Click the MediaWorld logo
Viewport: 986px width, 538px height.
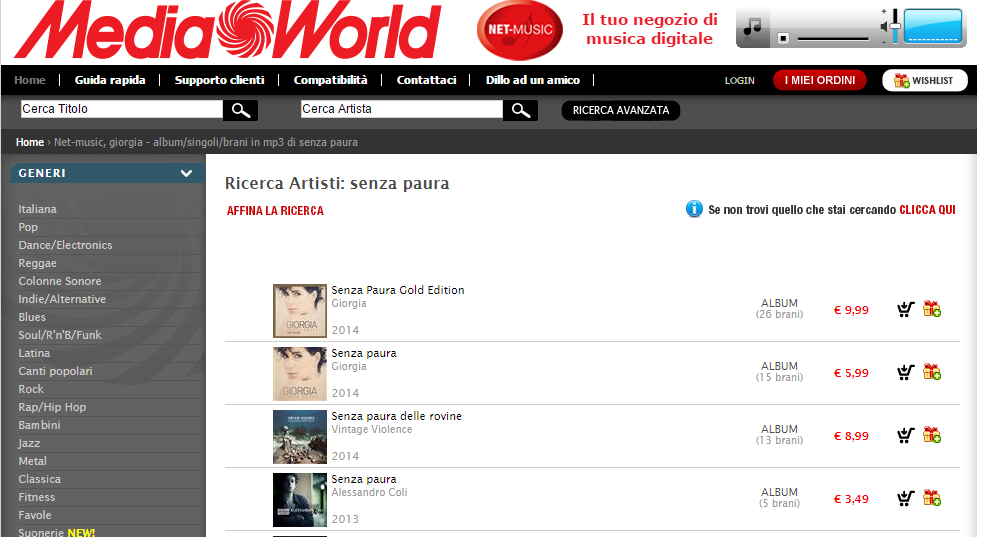(x=228, y=30)
